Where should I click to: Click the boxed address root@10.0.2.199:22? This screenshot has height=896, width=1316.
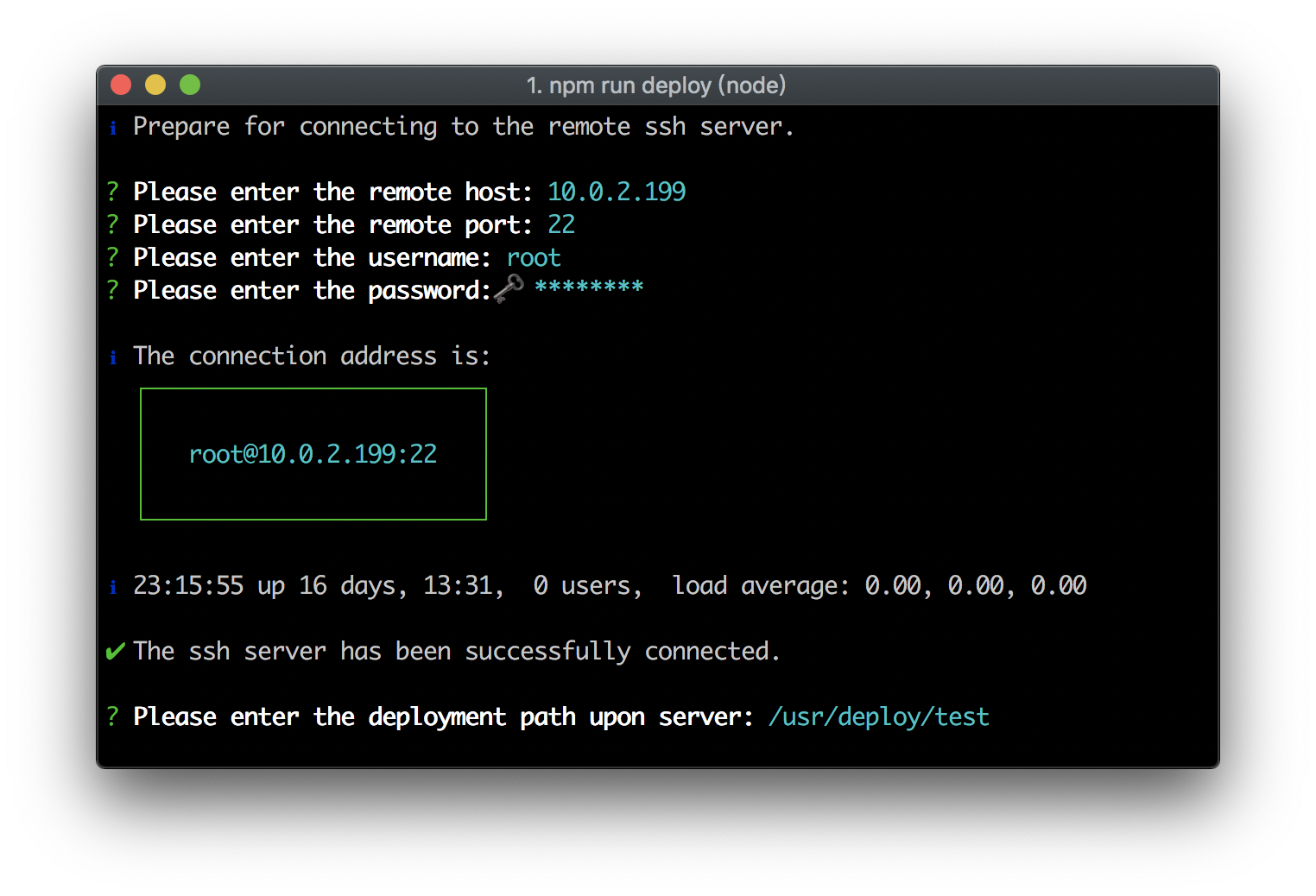[313, 454]
